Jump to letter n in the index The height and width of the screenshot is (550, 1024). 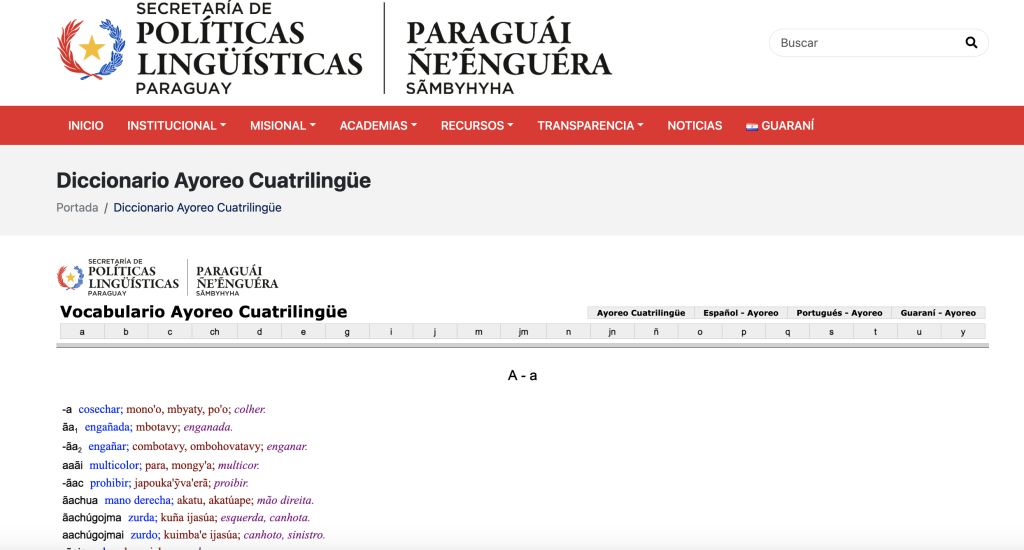[568, 332]
